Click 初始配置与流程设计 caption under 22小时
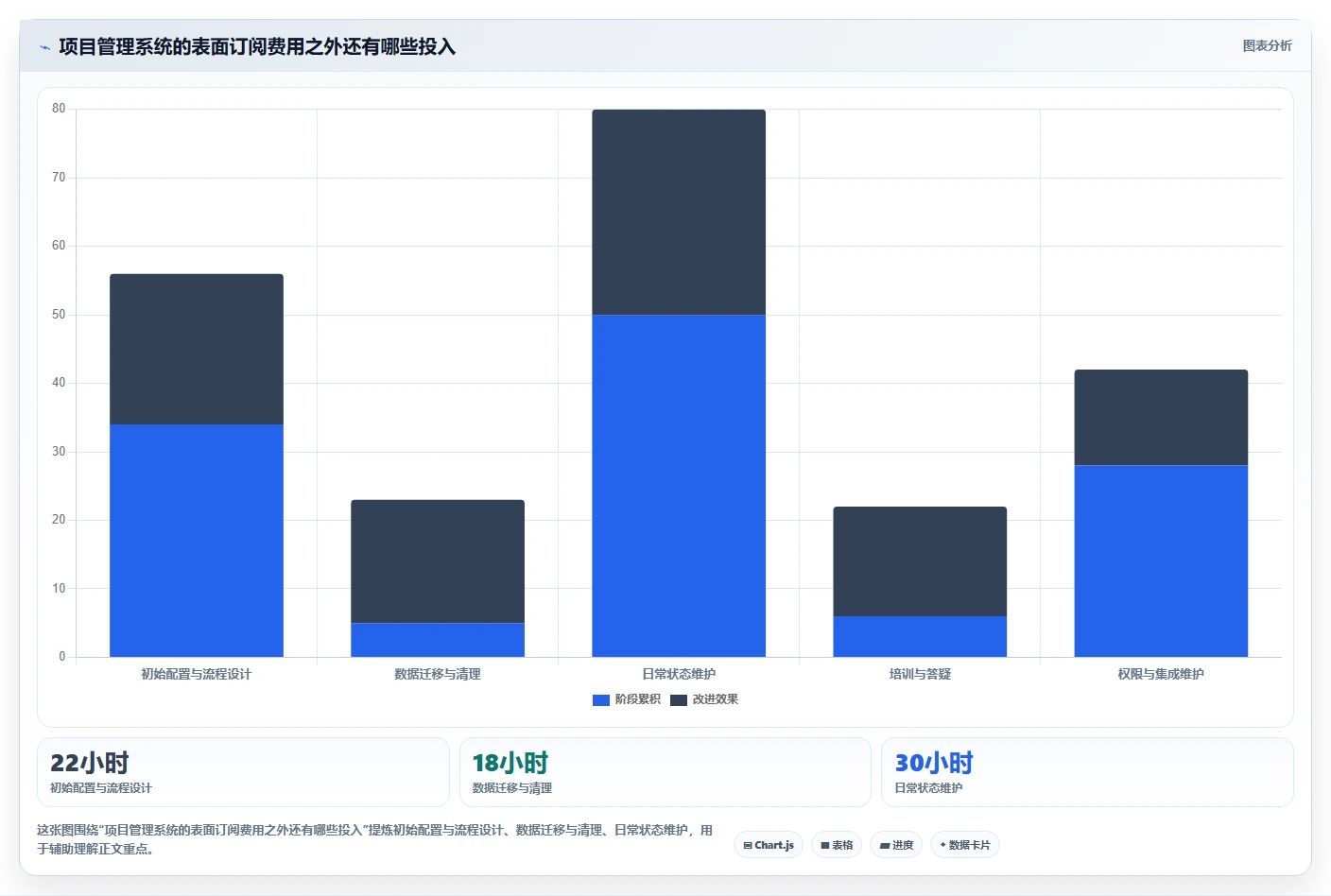 pyautogui.click(x=101, y=788)
